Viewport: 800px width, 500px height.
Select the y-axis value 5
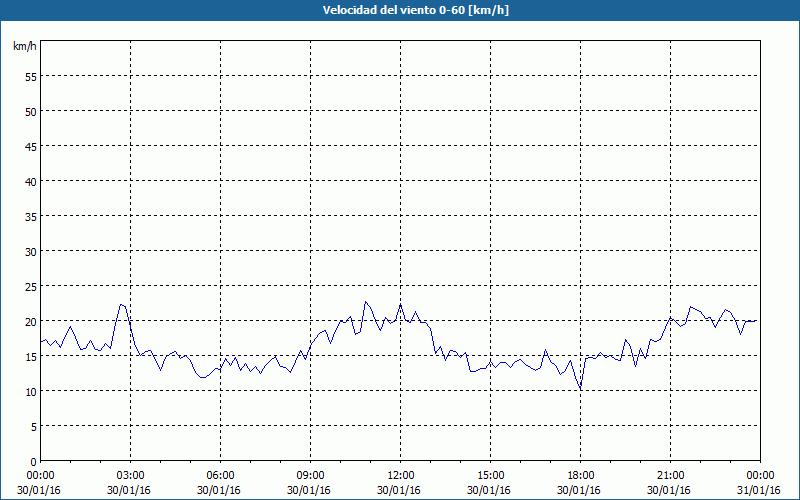tap(34, 427)
